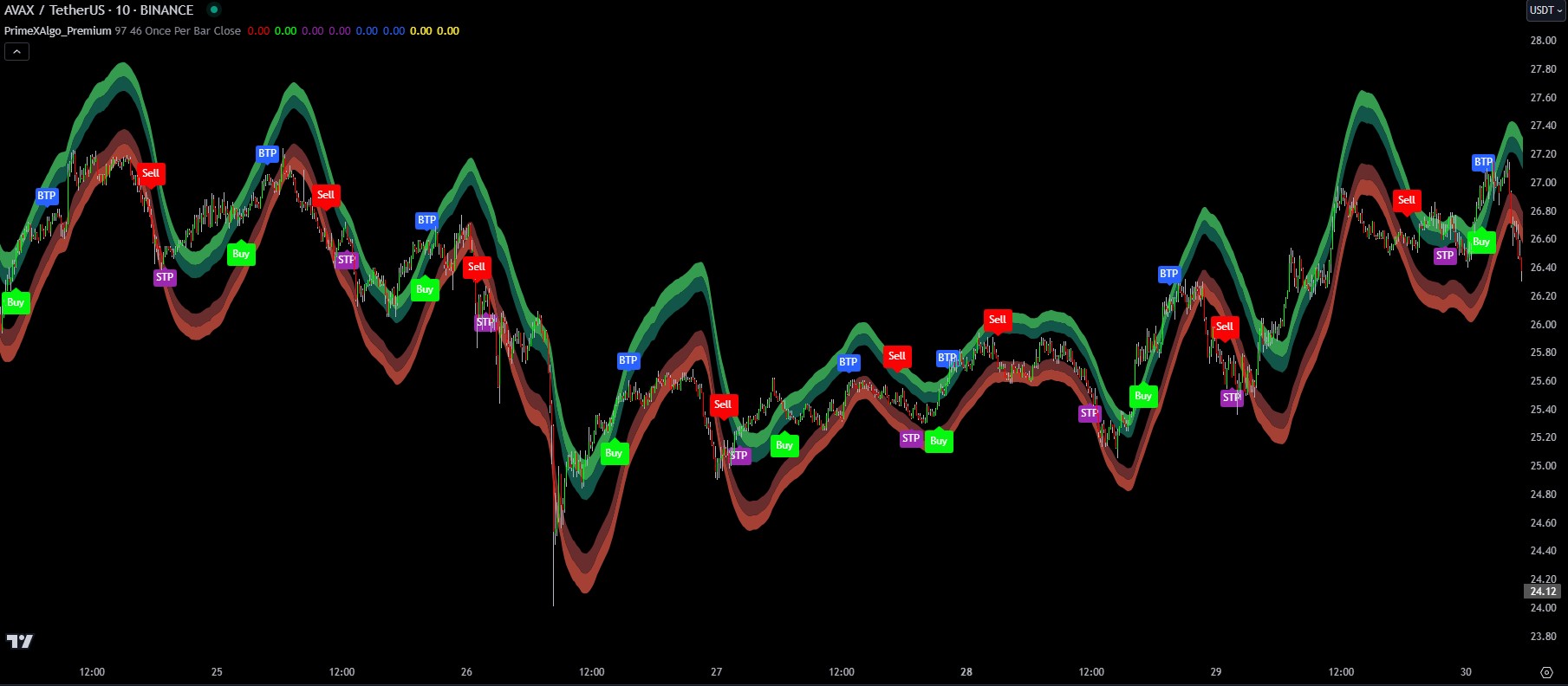
Task: Click the 25.40 price axis label
Action: [1543, 410]
